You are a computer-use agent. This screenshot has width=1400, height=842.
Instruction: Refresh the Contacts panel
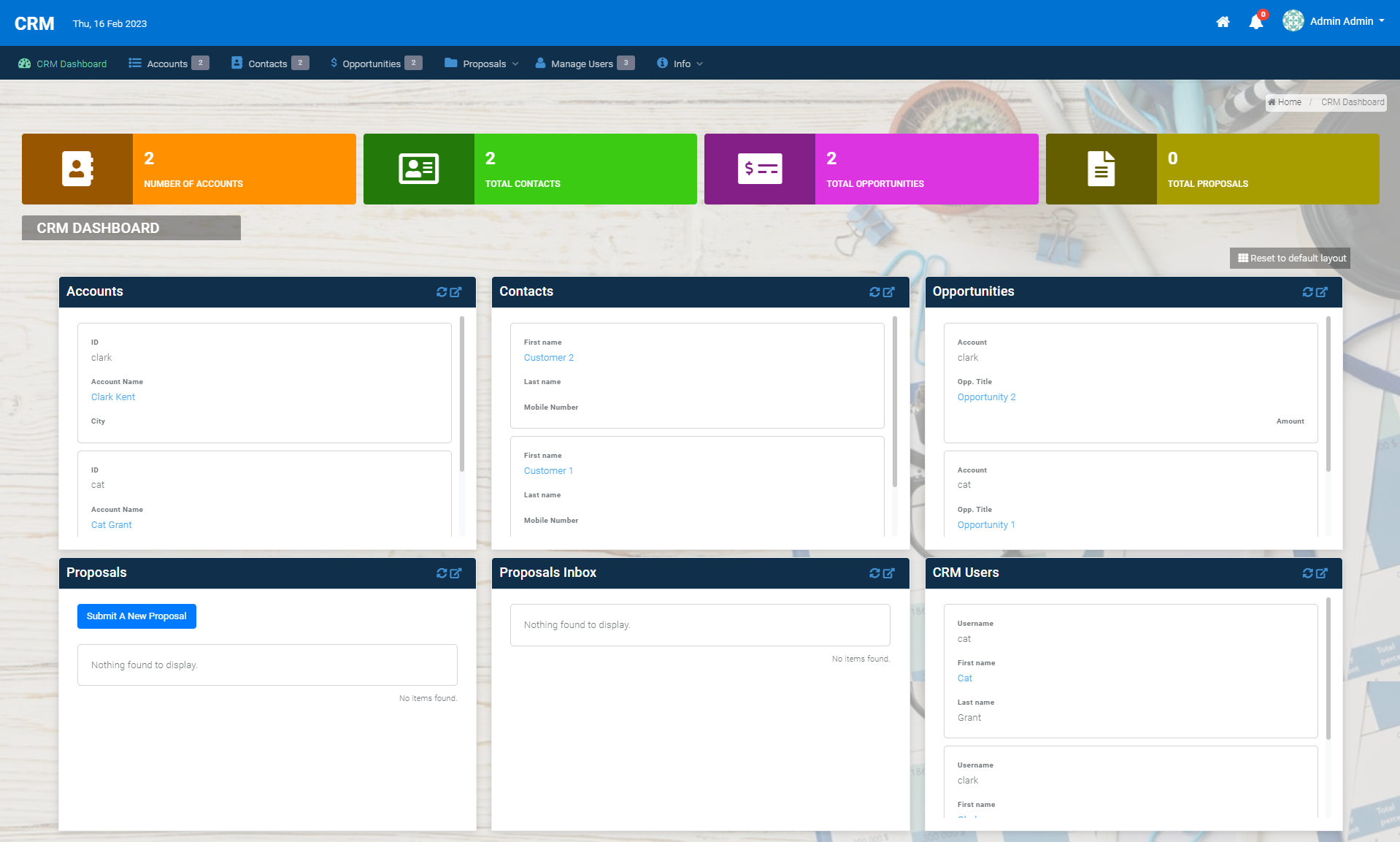[874, 292]
